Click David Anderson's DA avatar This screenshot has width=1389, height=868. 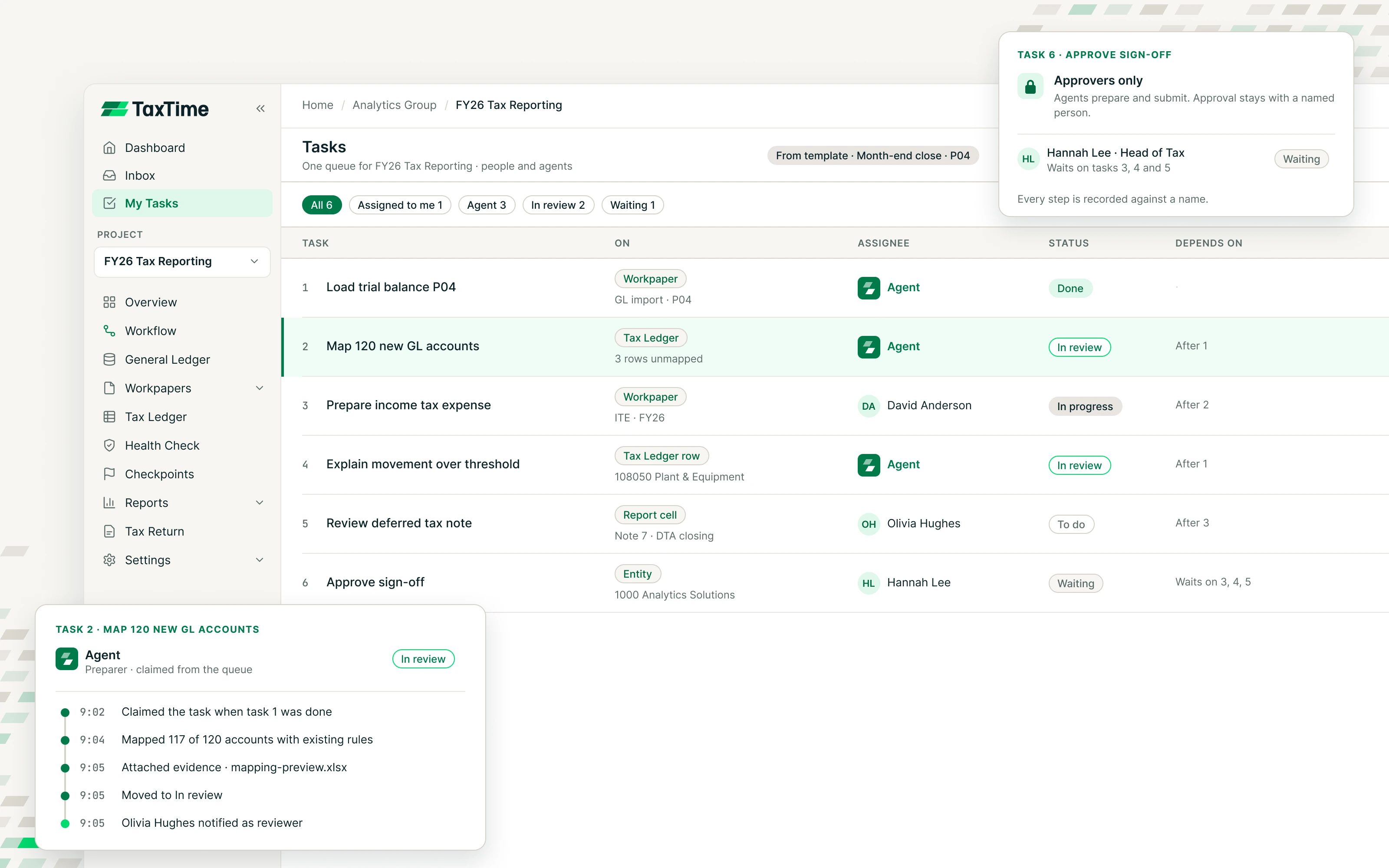click(x=869, y=407)
